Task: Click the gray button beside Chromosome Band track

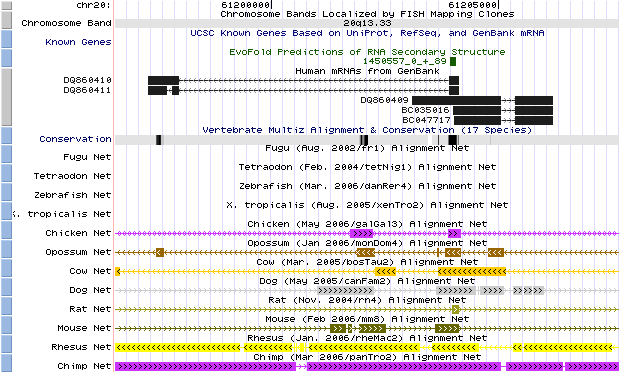Action: click(x=6, y=20)
